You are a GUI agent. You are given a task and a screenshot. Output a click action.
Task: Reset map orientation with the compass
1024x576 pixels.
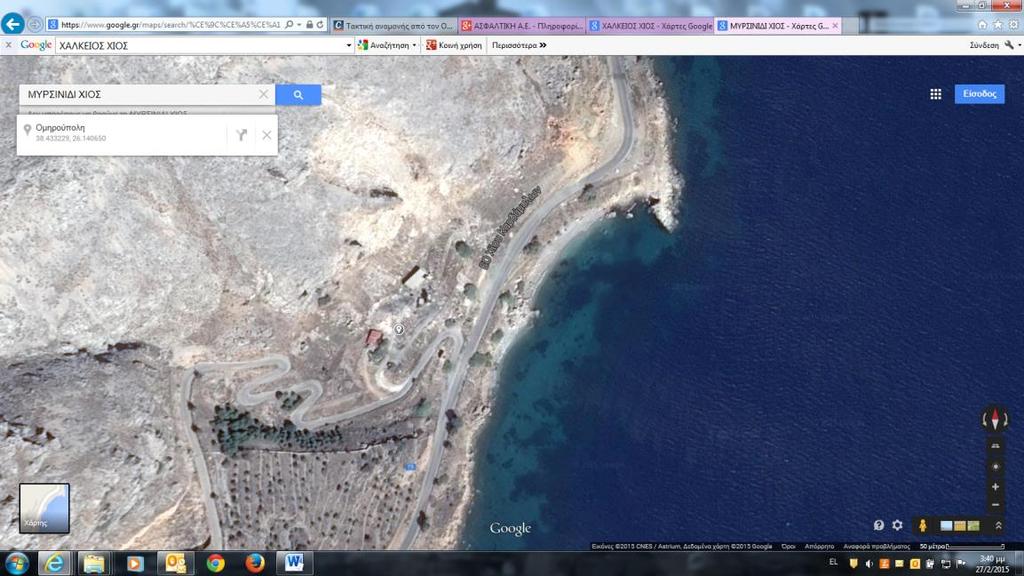[x=995, y=419]
